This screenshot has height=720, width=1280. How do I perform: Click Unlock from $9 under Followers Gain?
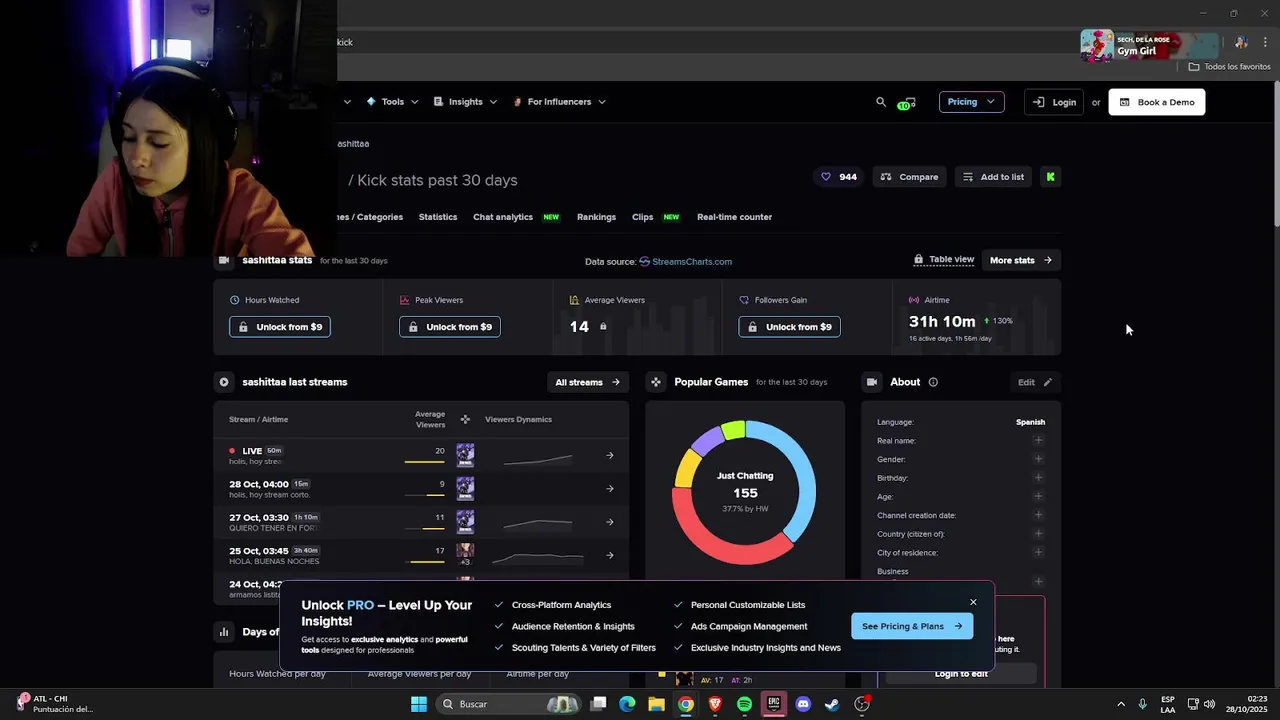789,327
